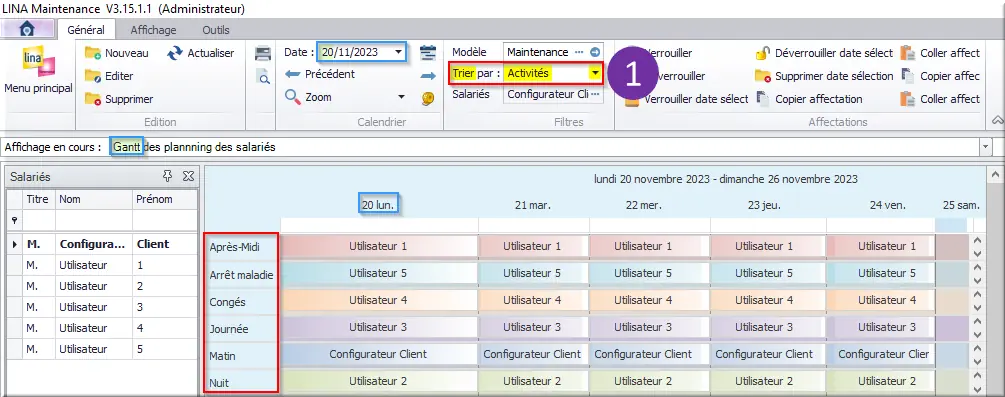Click the printer icon
Screen dimensions: 1005x397
tap(263, 53)
